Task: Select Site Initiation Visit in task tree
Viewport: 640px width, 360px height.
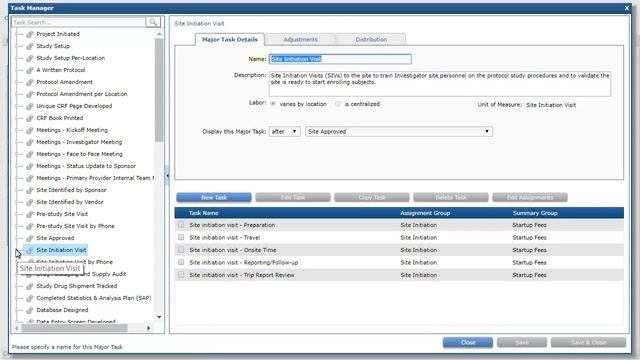Action: click(61, 250)
